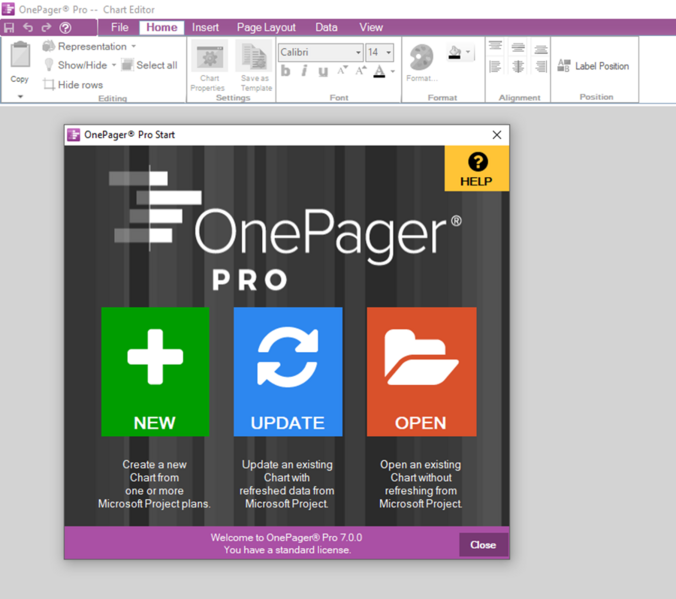Click the Close button in Start dialog
The width and height of the screenshot is (676, 599).
483,545
